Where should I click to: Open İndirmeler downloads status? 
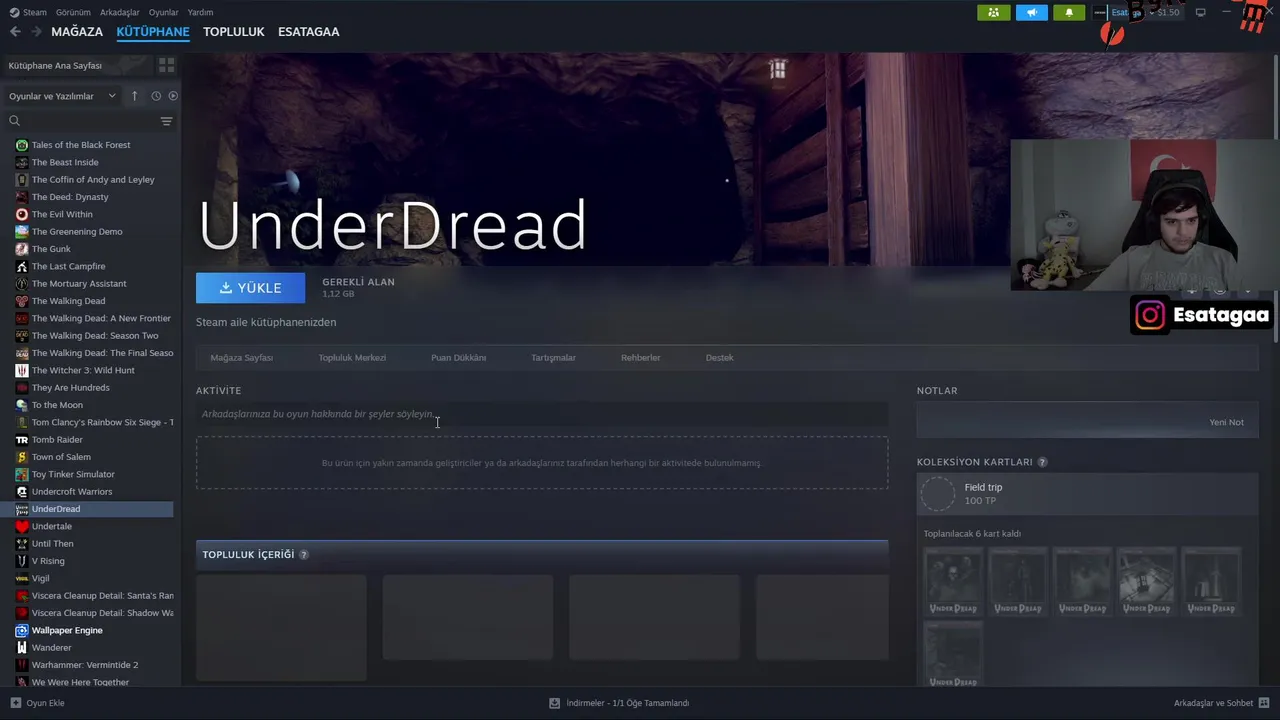tap(619, 703)
